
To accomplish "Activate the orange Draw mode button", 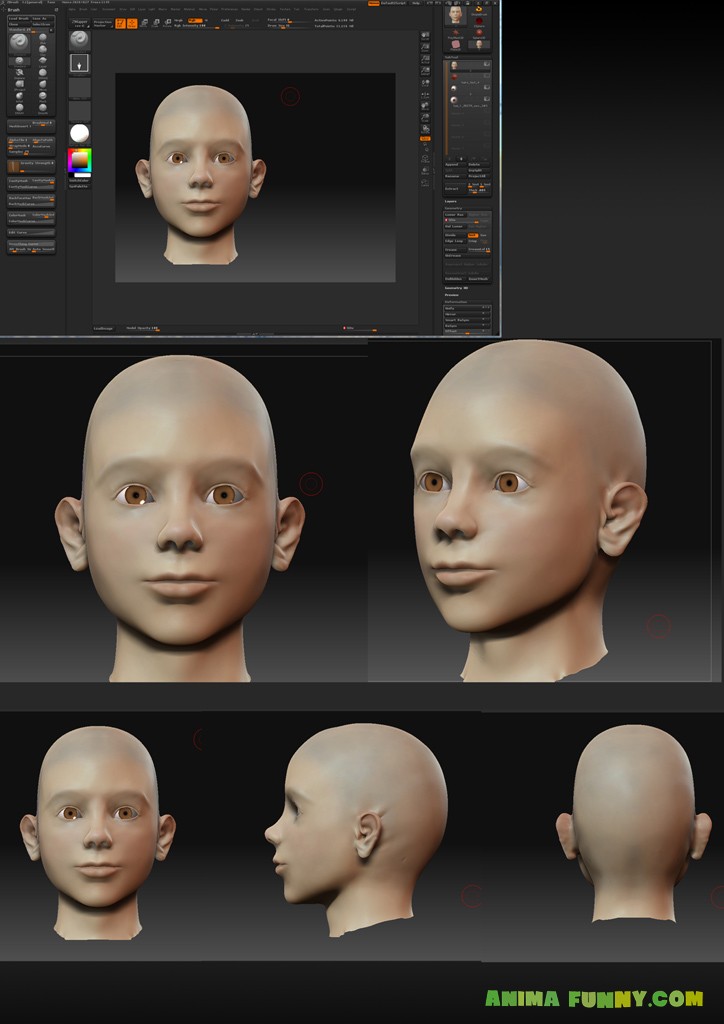I will pos(132,22).
